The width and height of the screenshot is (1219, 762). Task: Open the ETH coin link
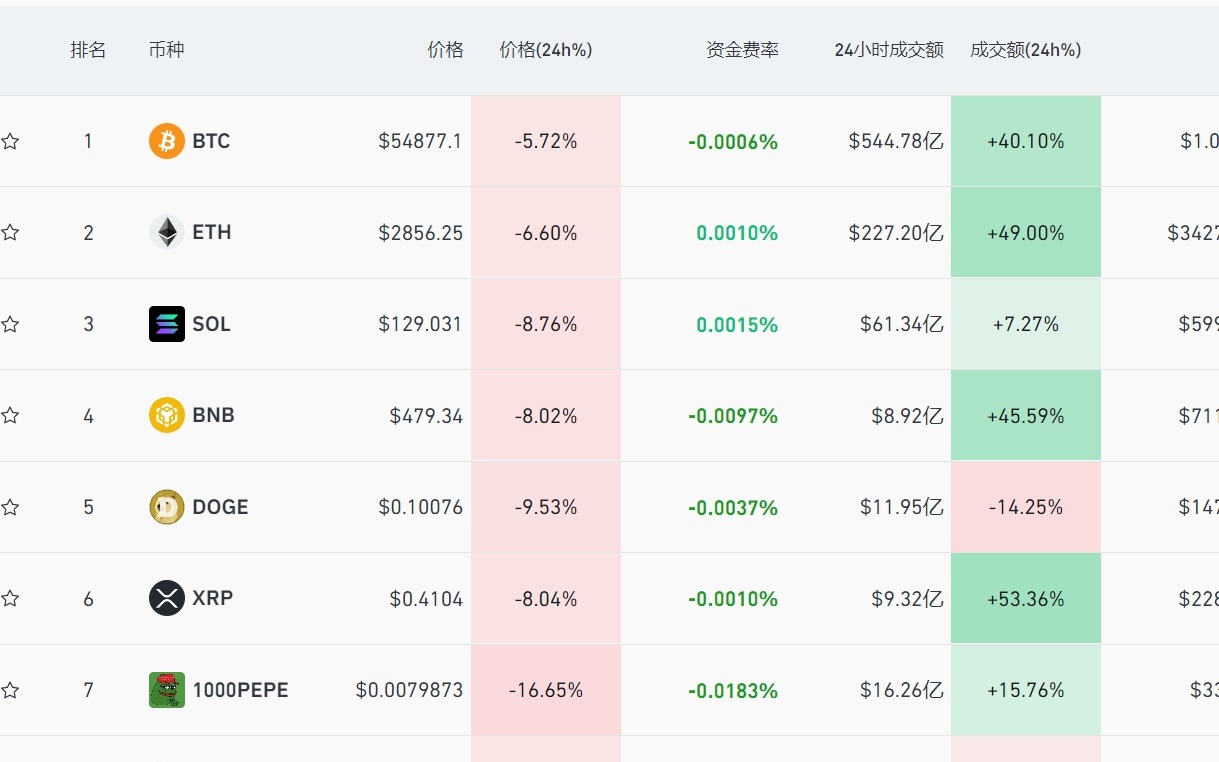click(x=212, y=233)
